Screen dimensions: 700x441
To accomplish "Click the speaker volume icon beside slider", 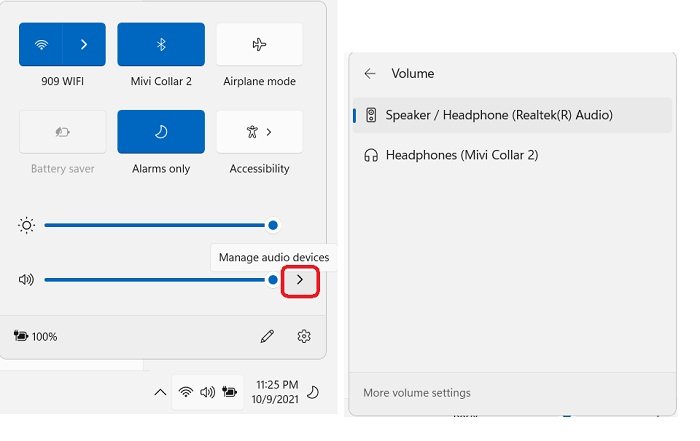I will point(26,280).
